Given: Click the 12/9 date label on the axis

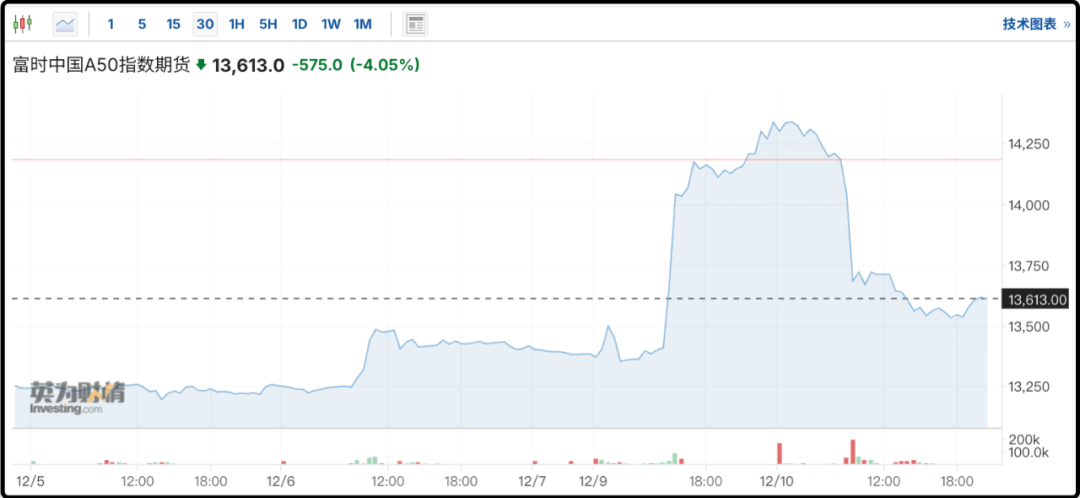Looking at the screenshot, I should [x=599, y=481].
